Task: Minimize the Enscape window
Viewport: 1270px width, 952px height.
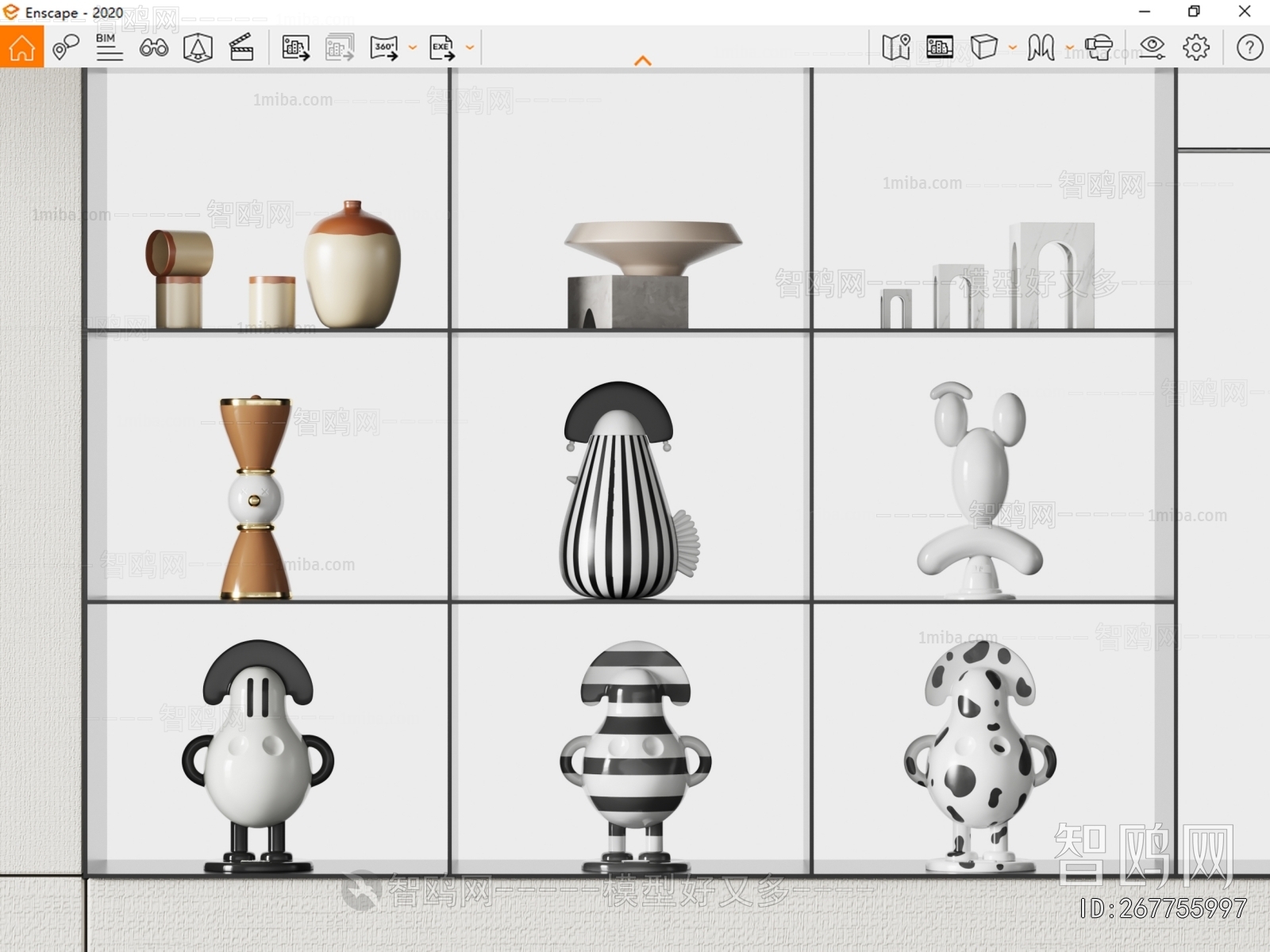Action: tap(1145, 11)
